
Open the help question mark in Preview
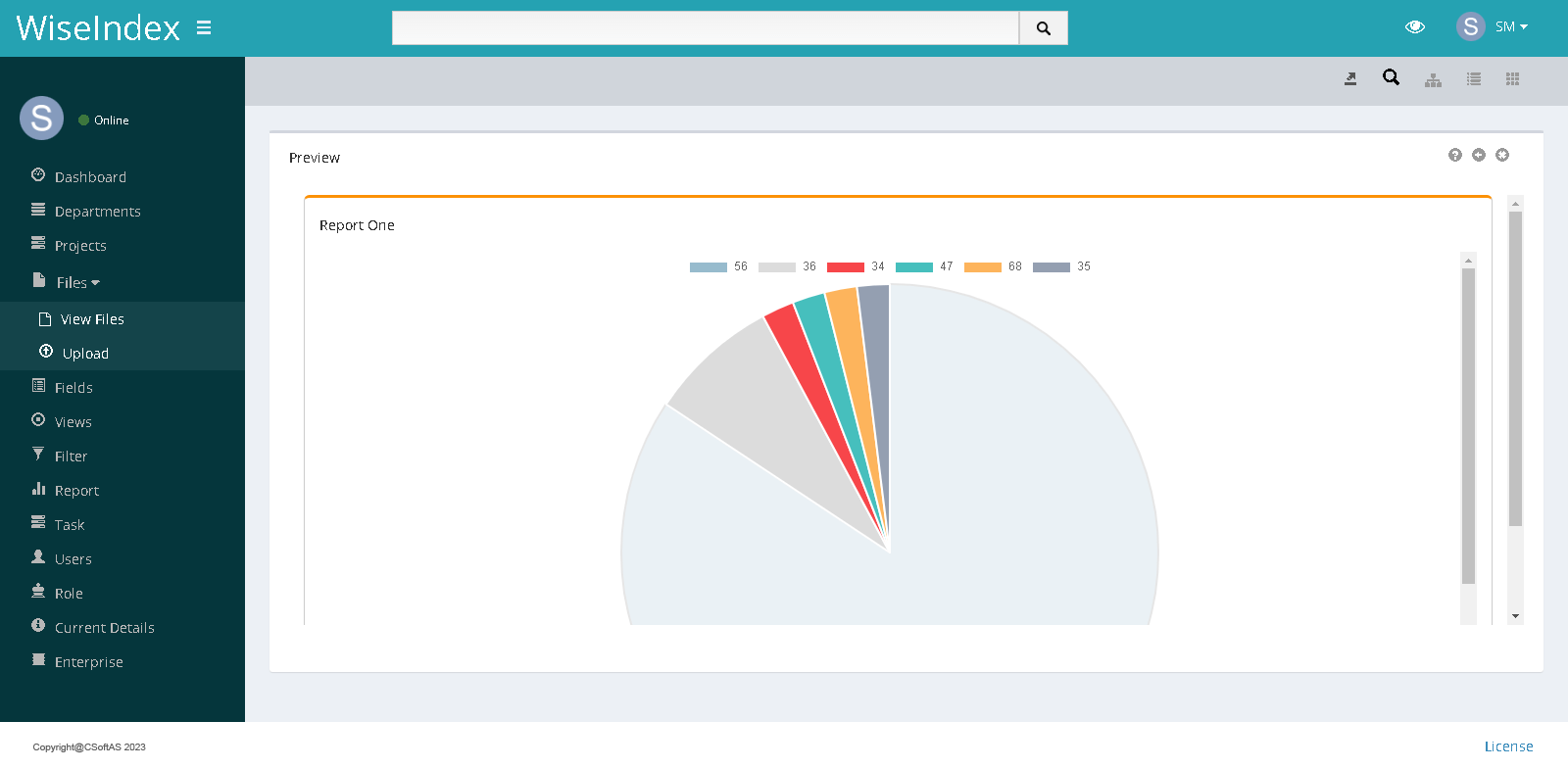[1455, 155]
